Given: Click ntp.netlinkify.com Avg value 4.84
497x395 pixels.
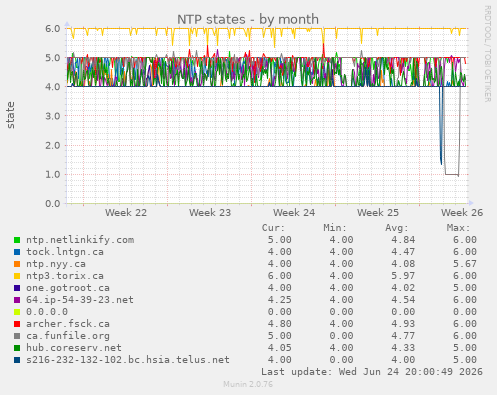Looking at the screenshot, I should (403, 240).
